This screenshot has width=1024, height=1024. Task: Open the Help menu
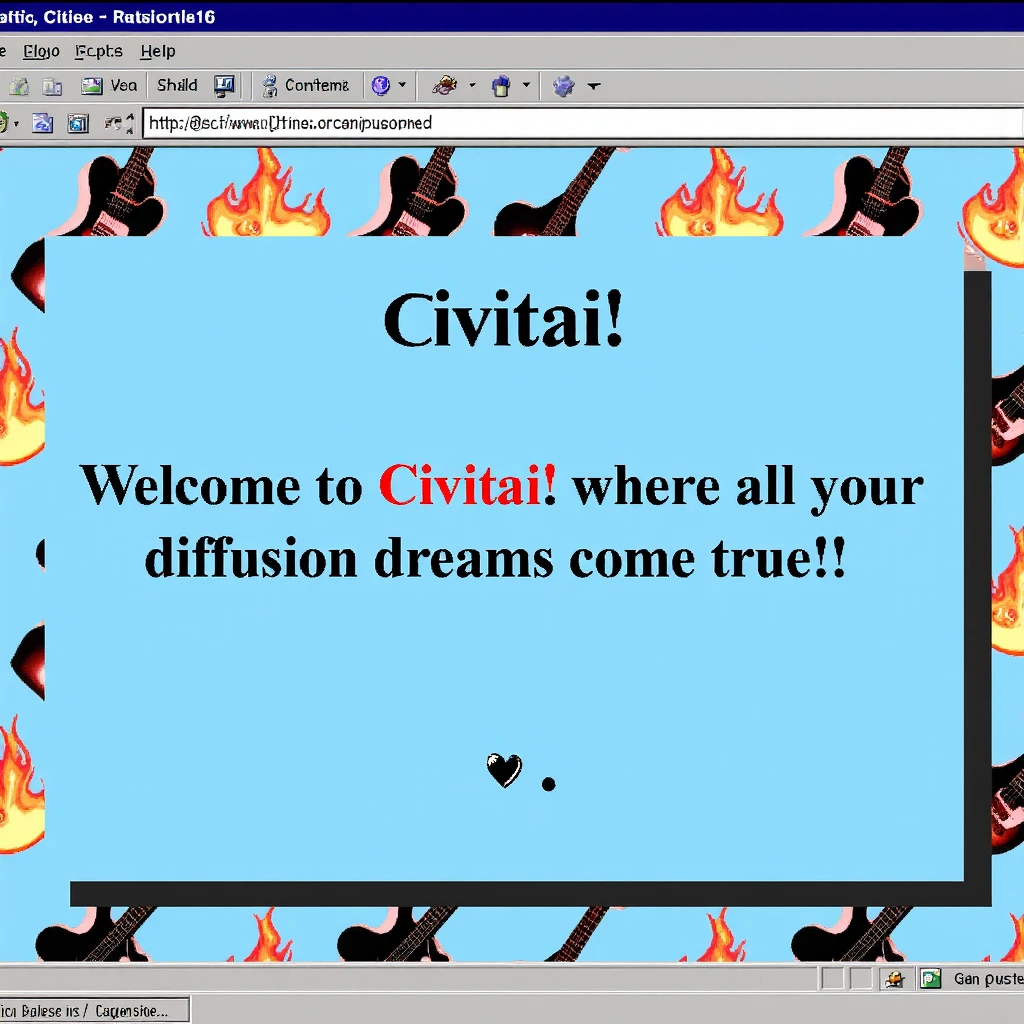(157, 51)
